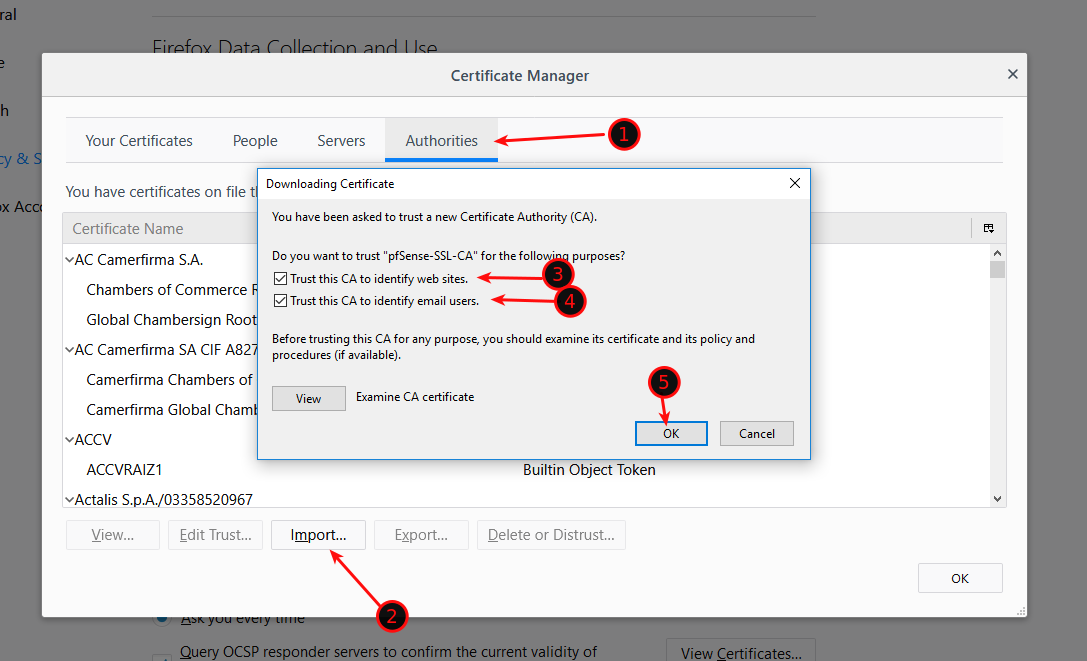Enable trust for identifying web sites
The width and height of the screenshot is (1087, 661).
pos(281,278)
